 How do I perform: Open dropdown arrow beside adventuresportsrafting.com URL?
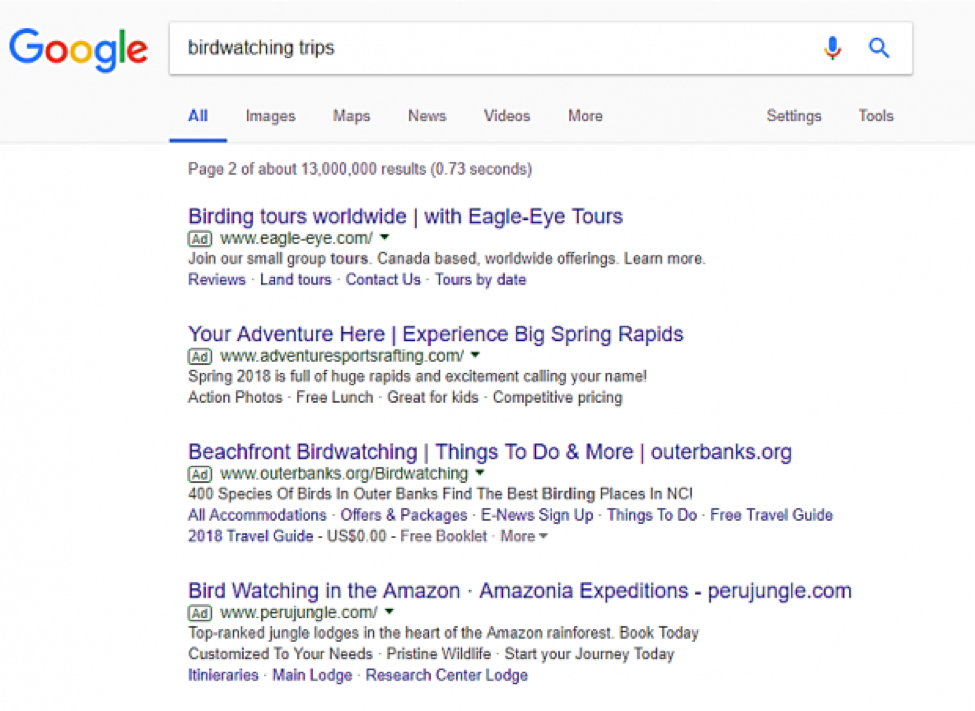tap(475, 355)
